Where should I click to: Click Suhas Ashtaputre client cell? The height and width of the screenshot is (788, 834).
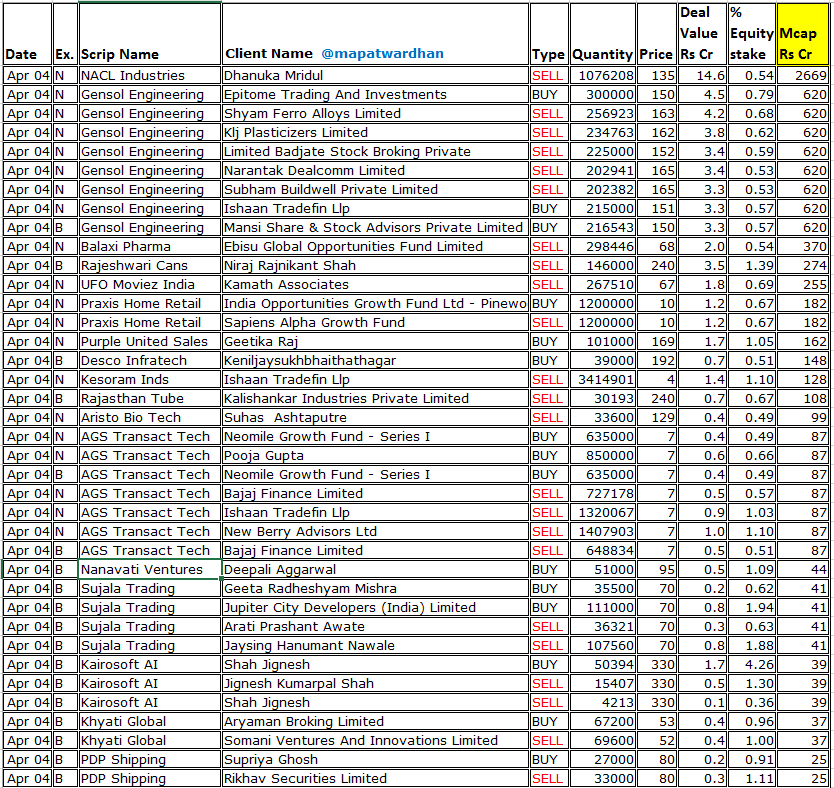375,417
